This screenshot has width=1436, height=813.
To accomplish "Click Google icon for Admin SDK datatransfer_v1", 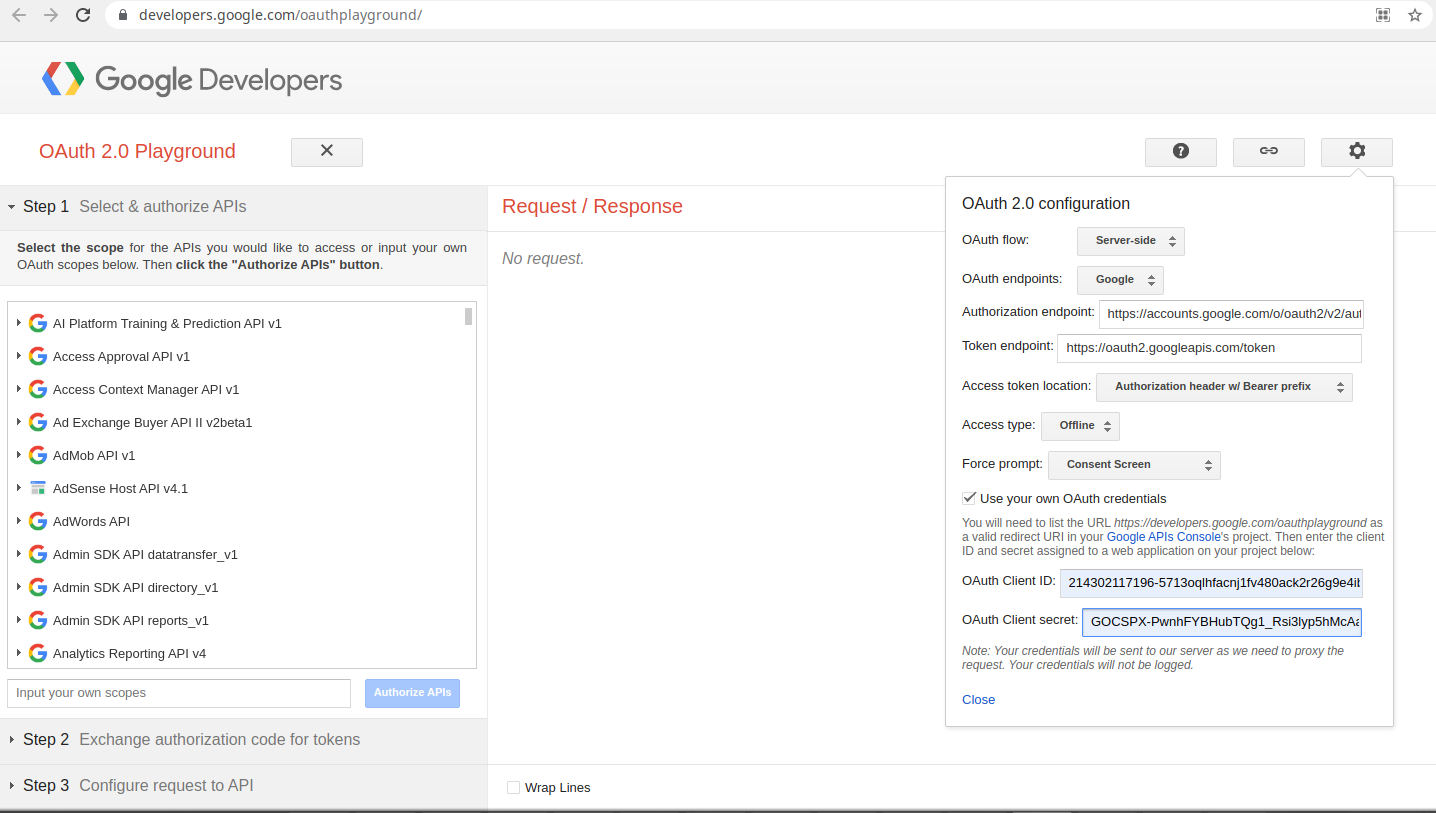I will (38, 554).
